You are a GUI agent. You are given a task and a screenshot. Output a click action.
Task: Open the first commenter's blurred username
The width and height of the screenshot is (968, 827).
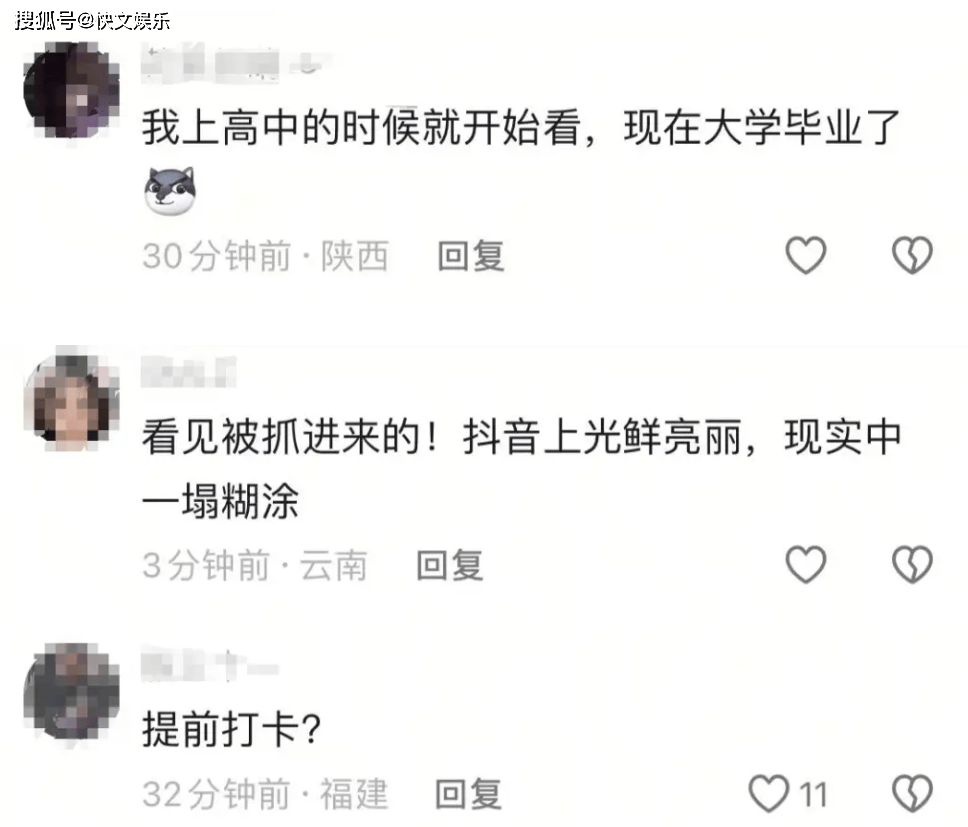236,62
